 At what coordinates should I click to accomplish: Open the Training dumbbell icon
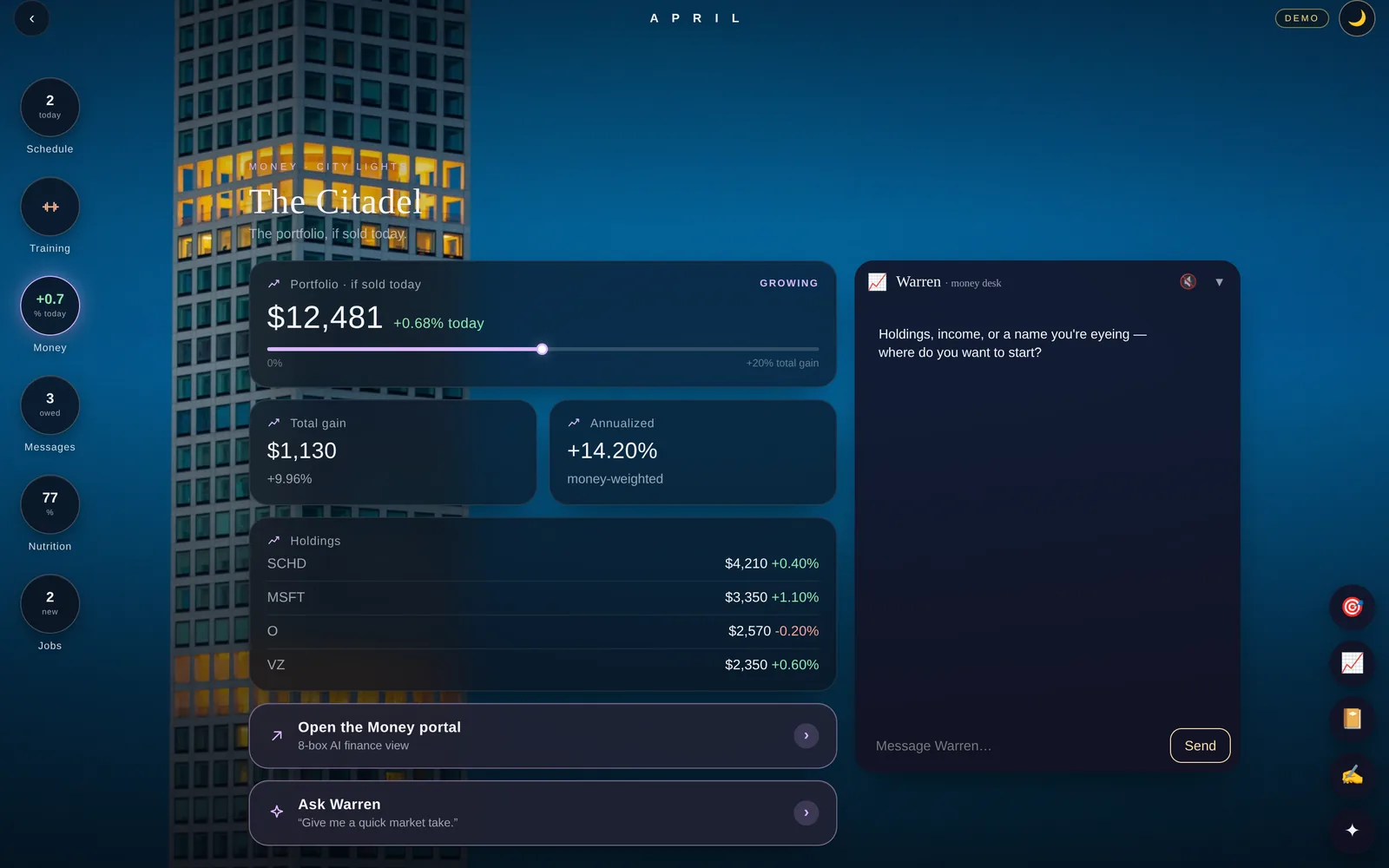coord(49,207)
